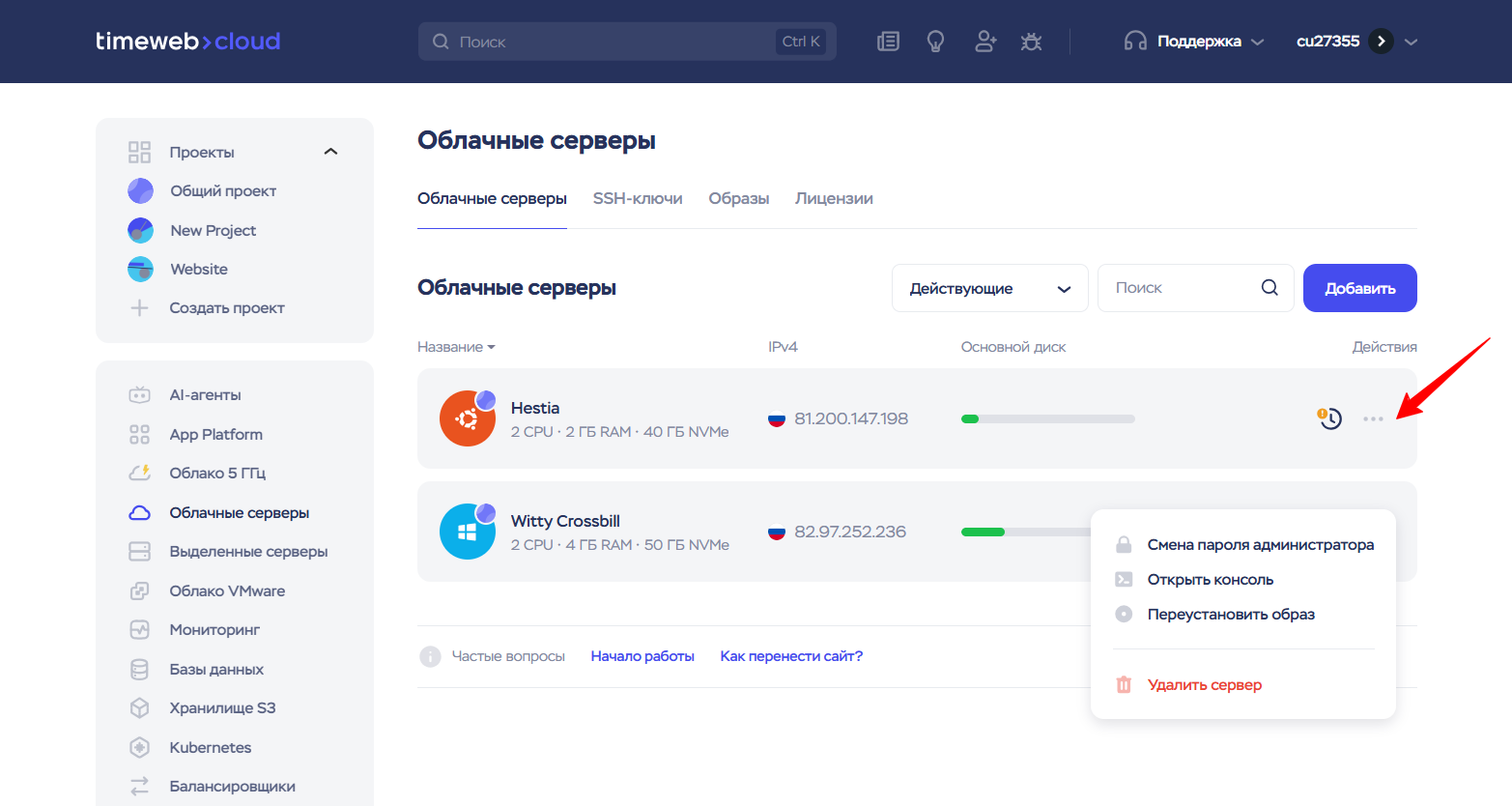Screen dimensions: 1512x806
Task: Click IP address 81.200.147.198
Action: pos(851,418)
